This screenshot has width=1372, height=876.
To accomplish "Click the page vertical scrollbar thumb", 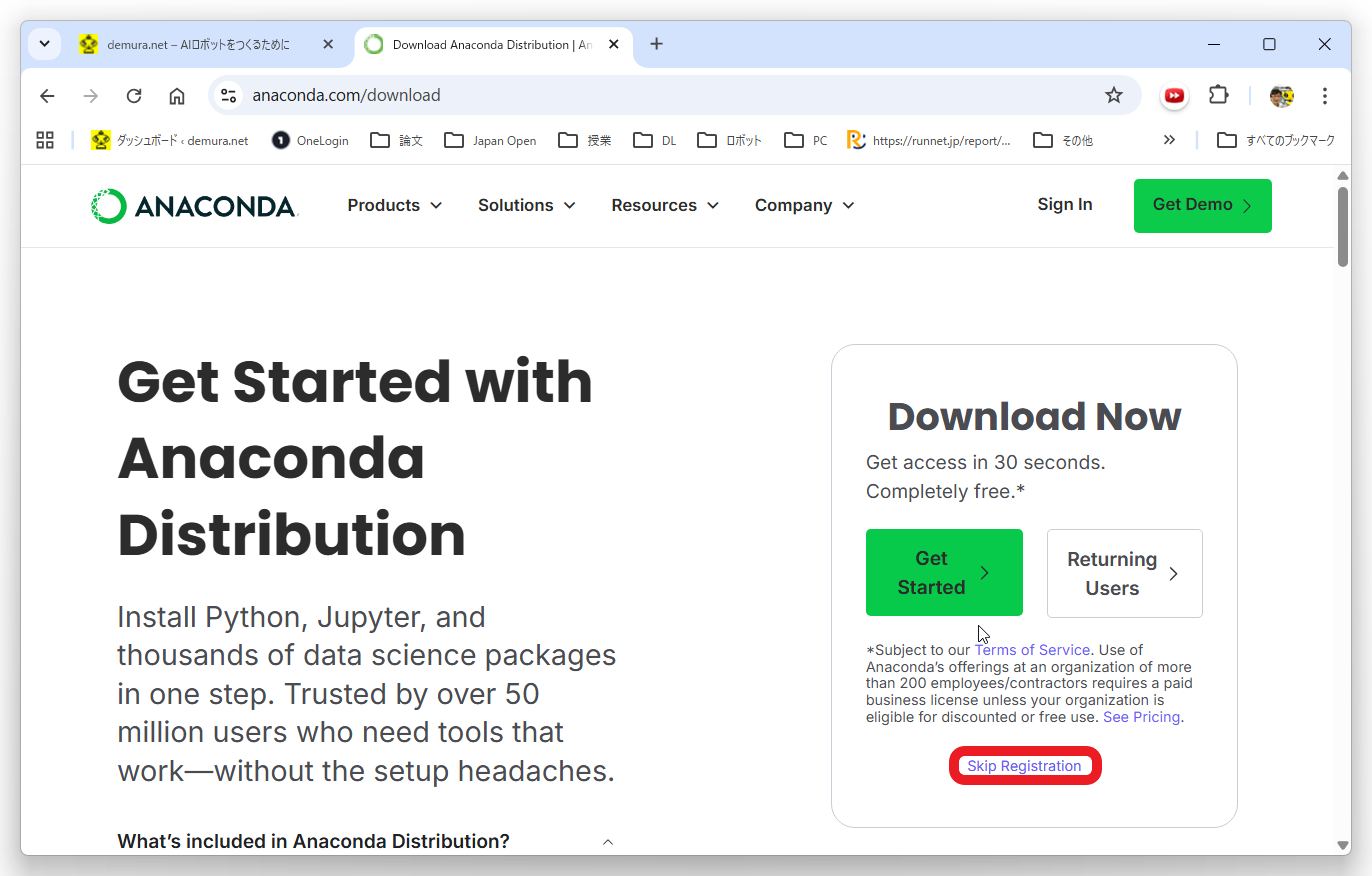I will tap(1343, 225).
